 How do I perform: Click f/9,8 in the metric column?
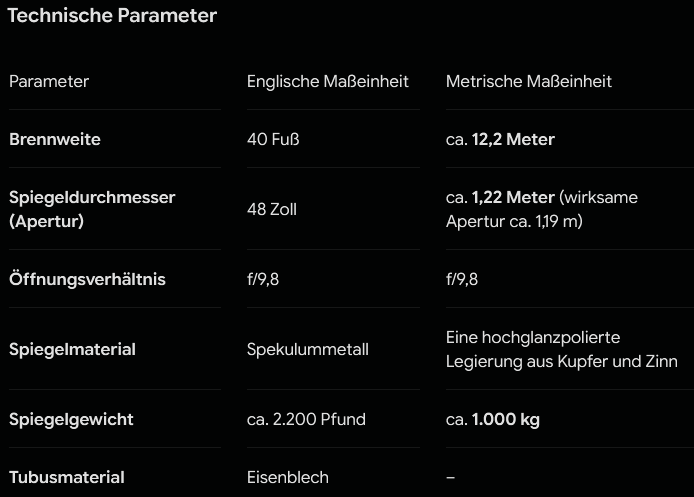click(462, 279)
